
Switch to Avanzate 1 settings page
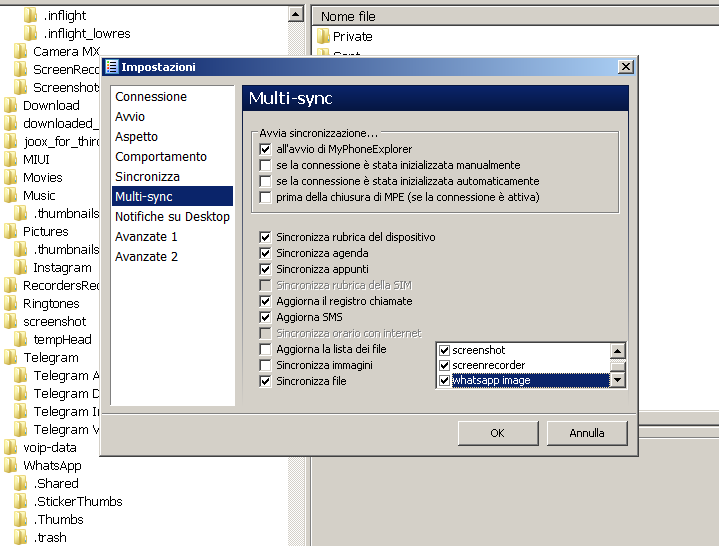[x=146, y=237]
